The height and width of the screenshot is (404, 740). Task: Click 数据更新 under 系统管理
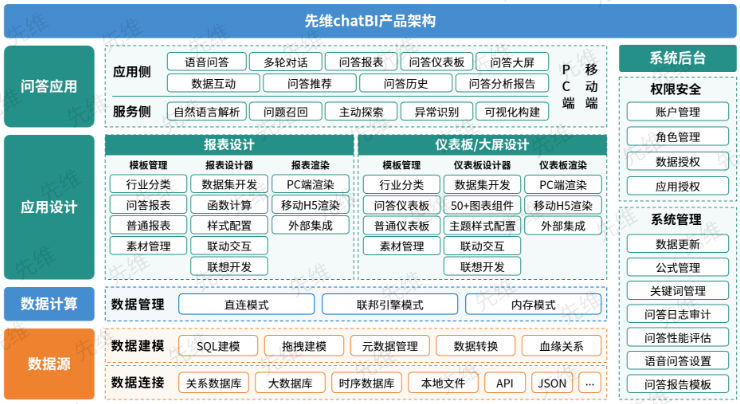pyautogui.click(x=678, y=244)
